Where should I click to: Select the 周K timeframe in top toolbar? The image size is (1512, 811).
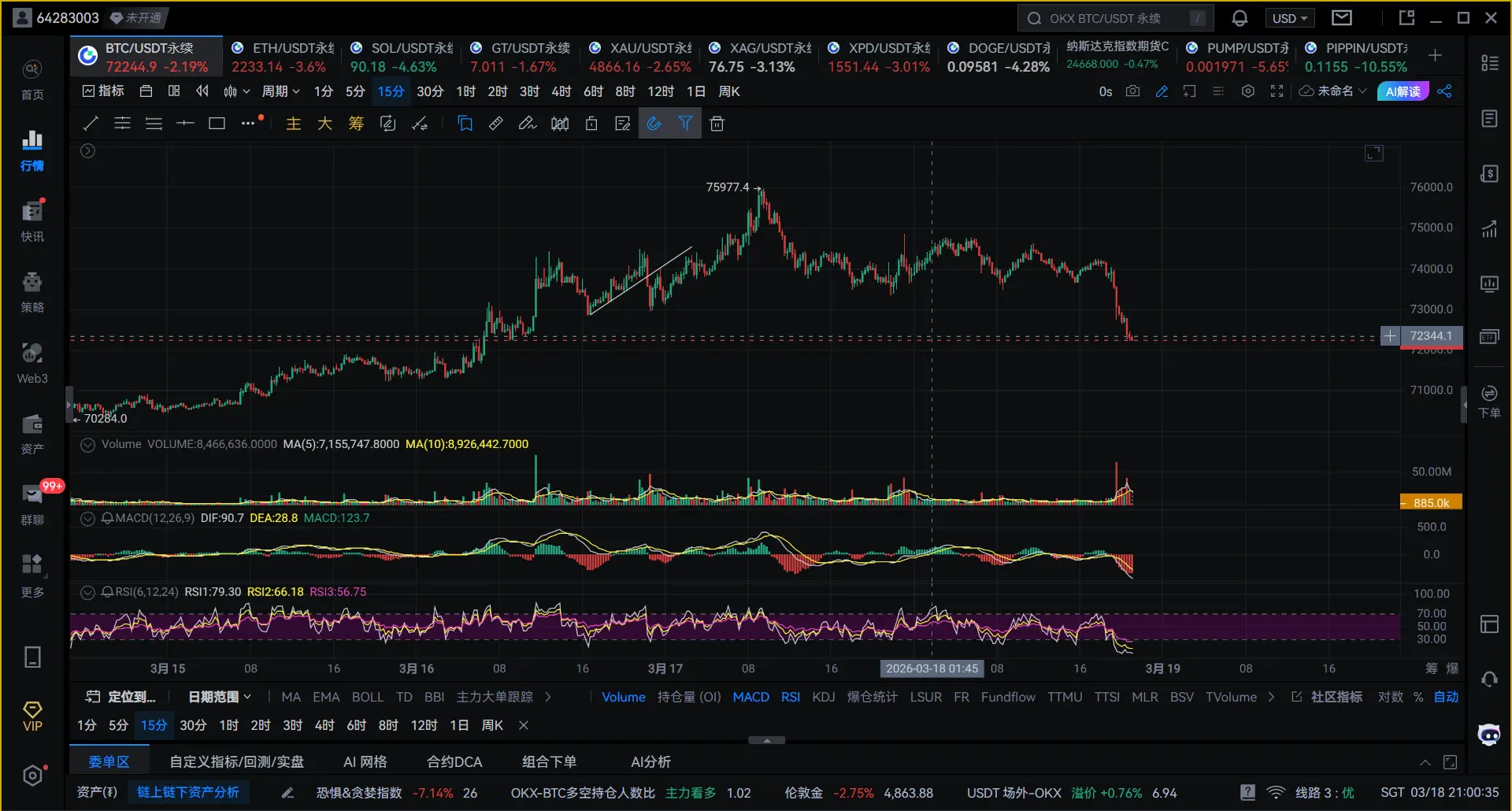click(x=729, y=91)
